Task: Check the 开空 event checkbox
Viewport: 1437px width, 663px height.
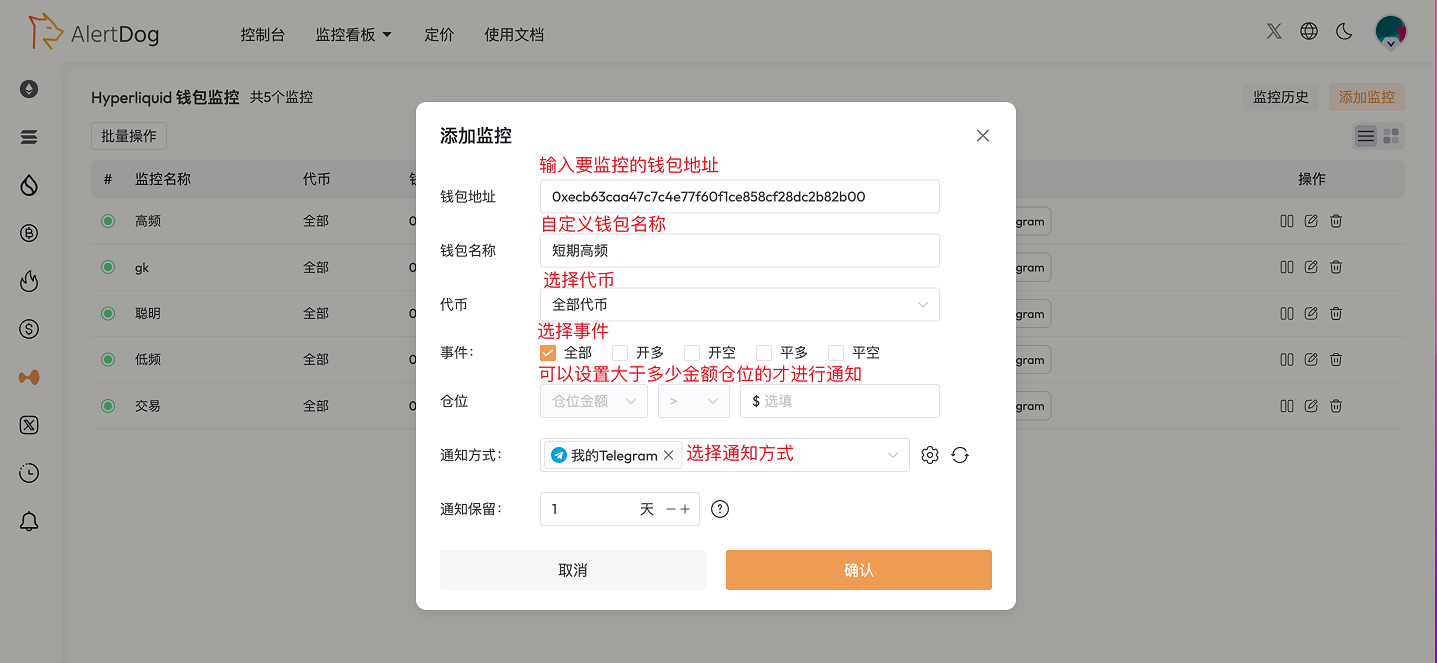Action: pyautogui.click(x=692, y=353)
